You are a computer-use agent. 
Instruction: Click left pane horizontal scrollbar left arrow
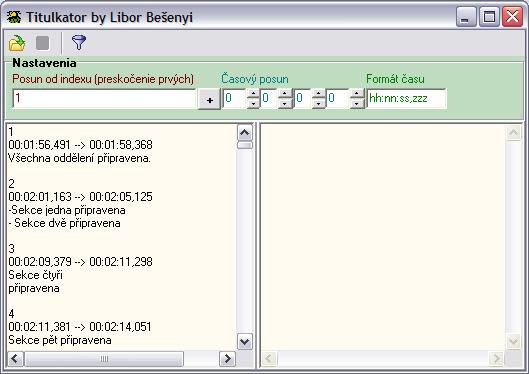[x=15, y=358]
